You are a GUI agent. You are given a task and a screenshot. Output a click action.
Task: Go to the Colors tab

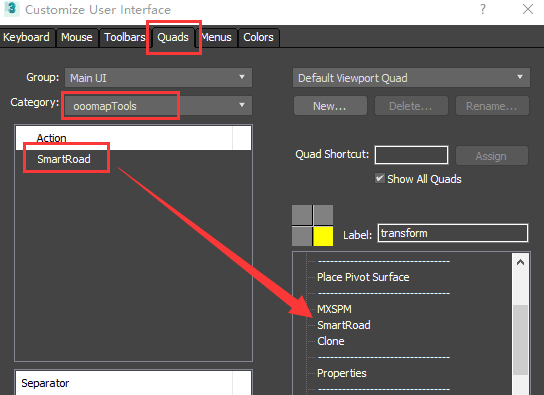click(258, 37)
